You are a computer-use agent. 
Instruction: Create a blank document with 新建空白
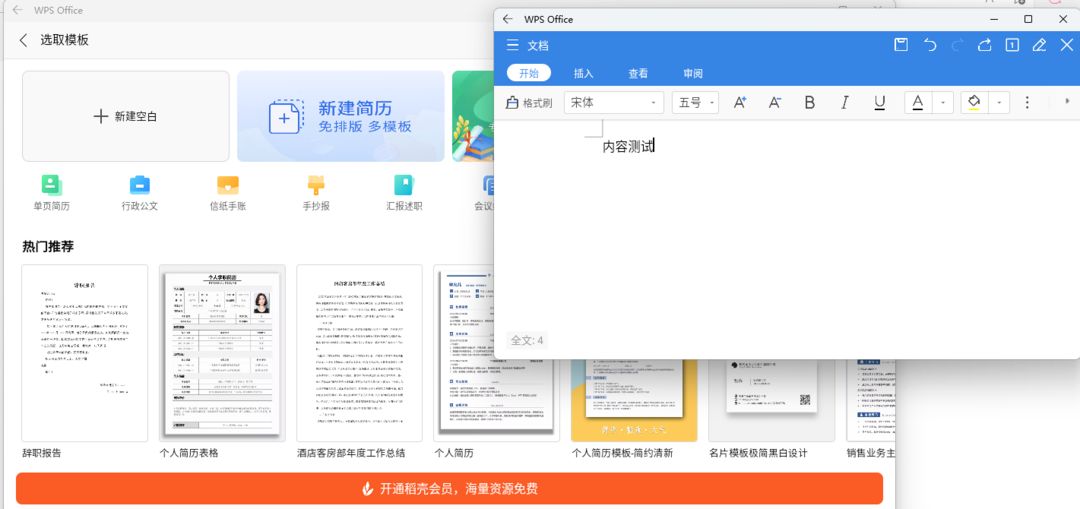[x=125, y=116]
